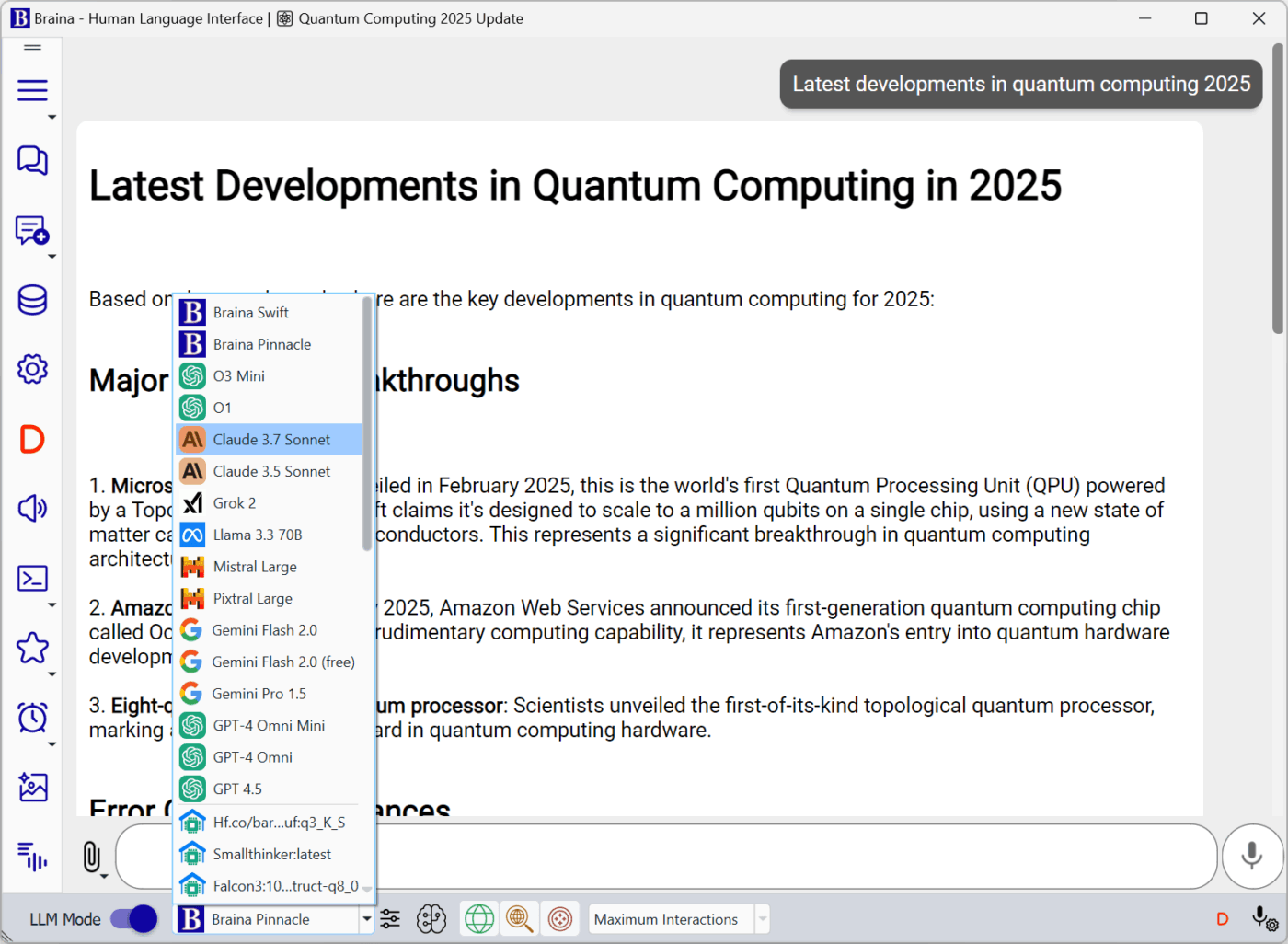Open the model settings sliders icon
The image size is (1288, 944).
click(x=390, y=919)
